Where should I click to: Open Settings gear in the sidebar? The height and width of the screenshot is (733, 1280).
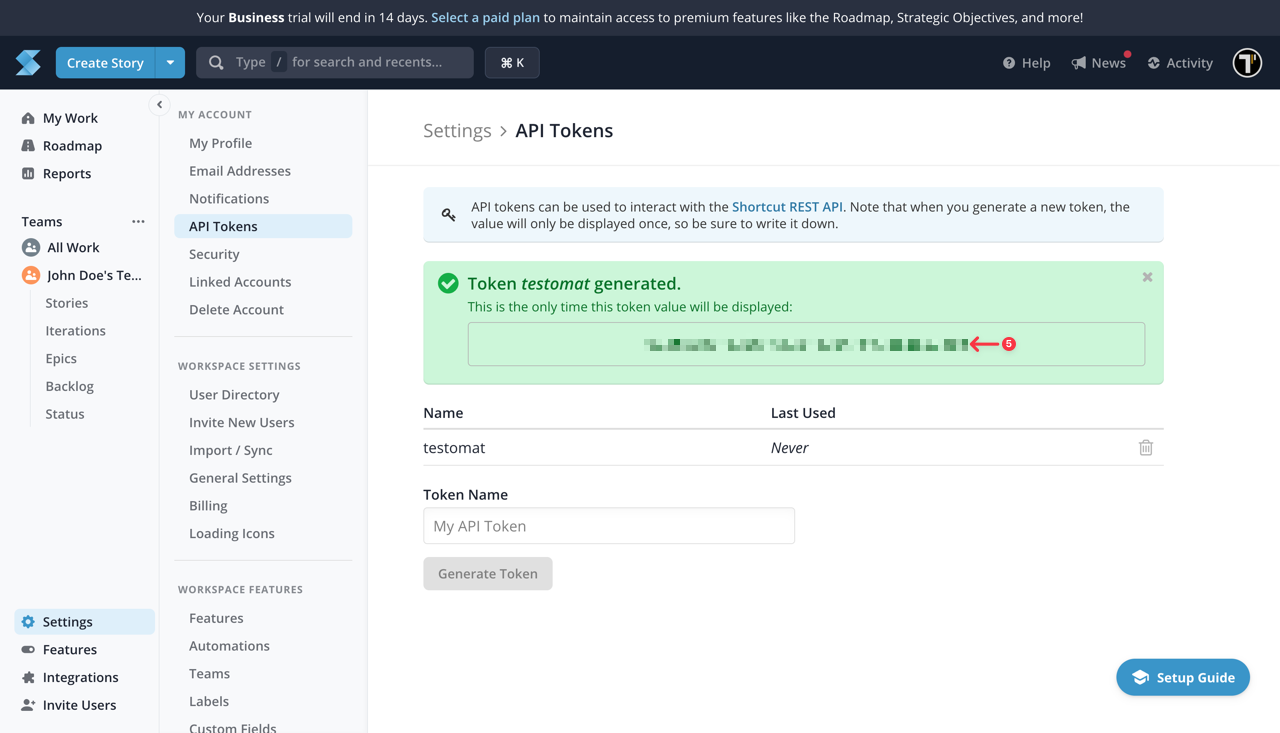click(68, 621)
